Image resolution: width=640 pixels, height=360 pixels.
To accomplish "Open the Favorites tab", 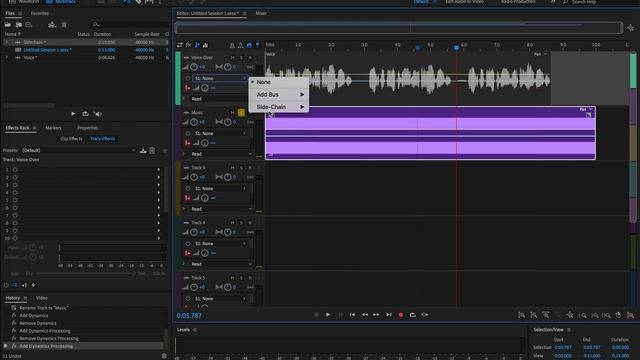I will 40,13.
